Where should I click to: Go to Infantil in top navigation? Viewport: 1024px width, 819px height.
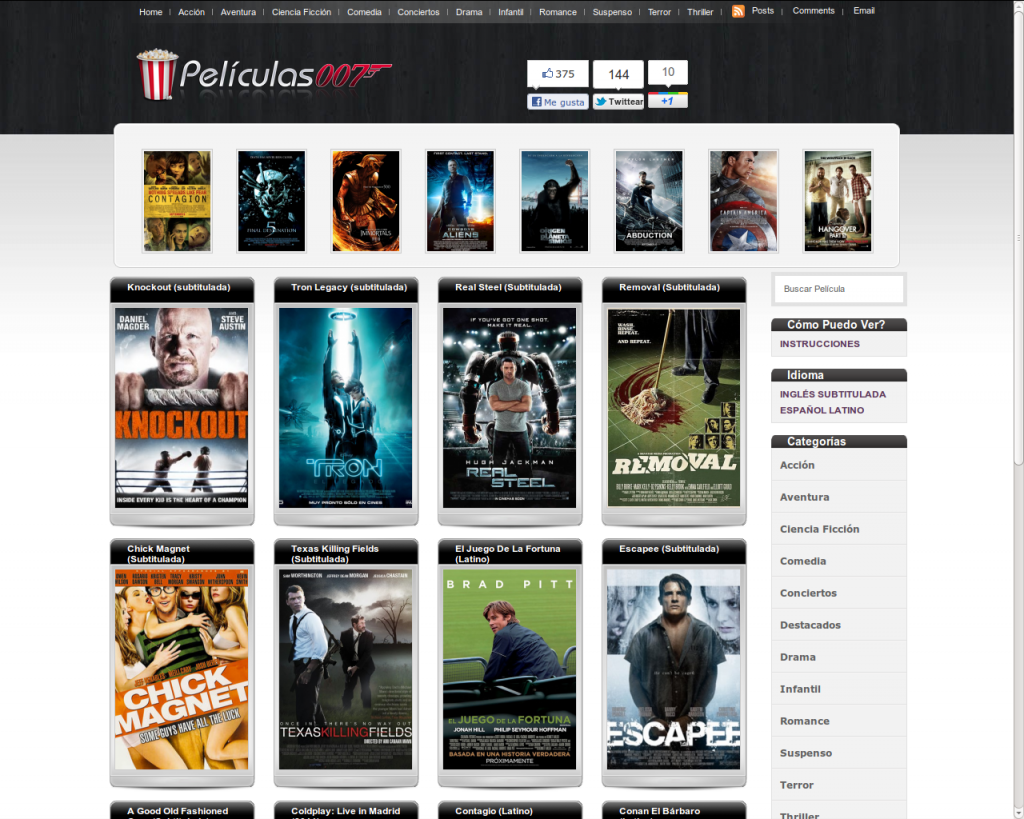tap(511, 12)
